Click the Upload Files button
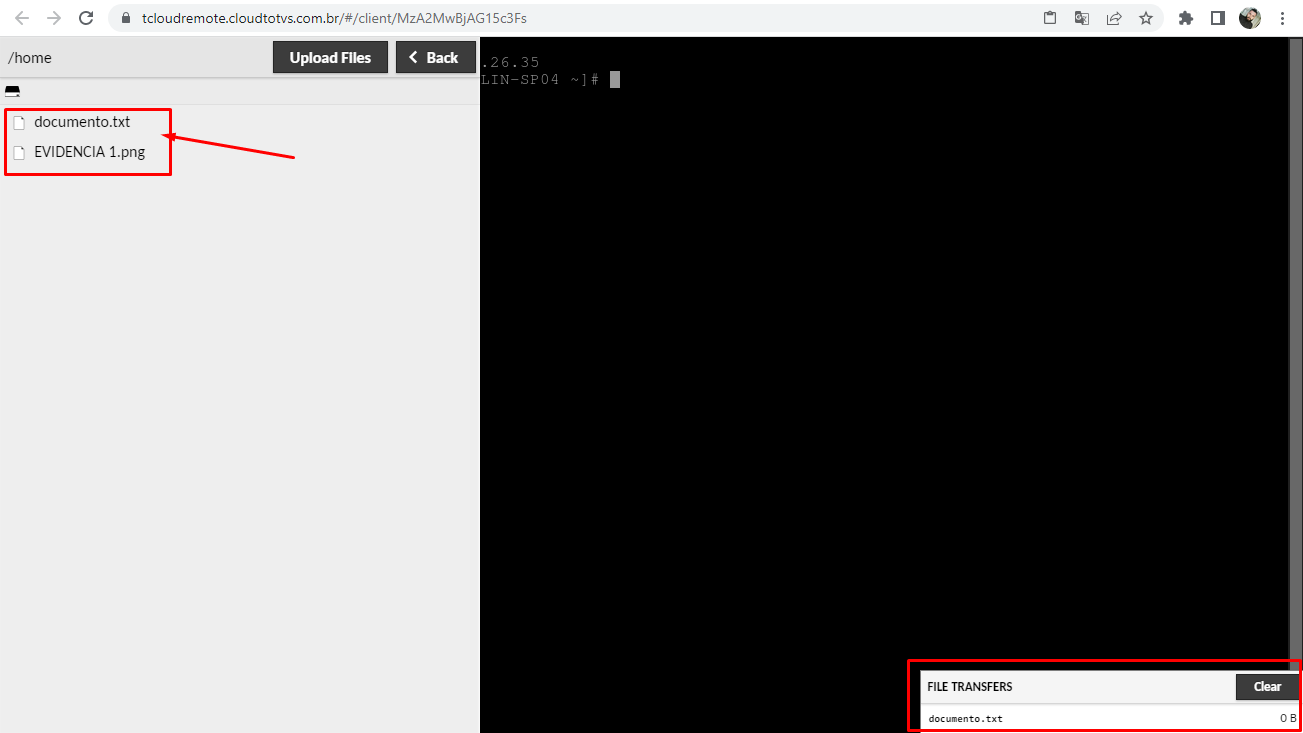This screenshot has width=1303, height=733. pos(330,57)
